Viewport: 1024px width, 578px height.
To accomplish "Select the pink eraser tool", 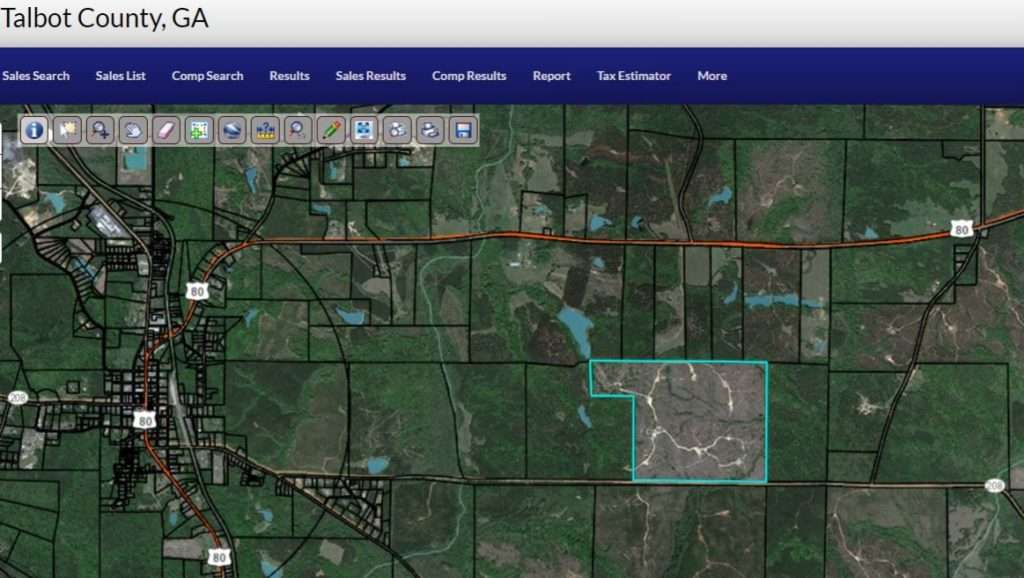I will coord(166,130).
